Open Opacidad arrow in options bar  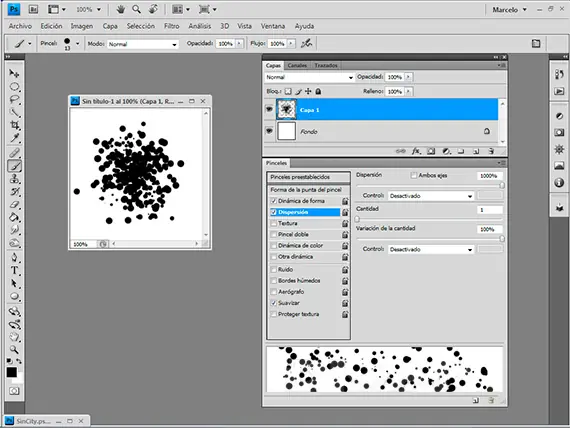tap(239, 44)
